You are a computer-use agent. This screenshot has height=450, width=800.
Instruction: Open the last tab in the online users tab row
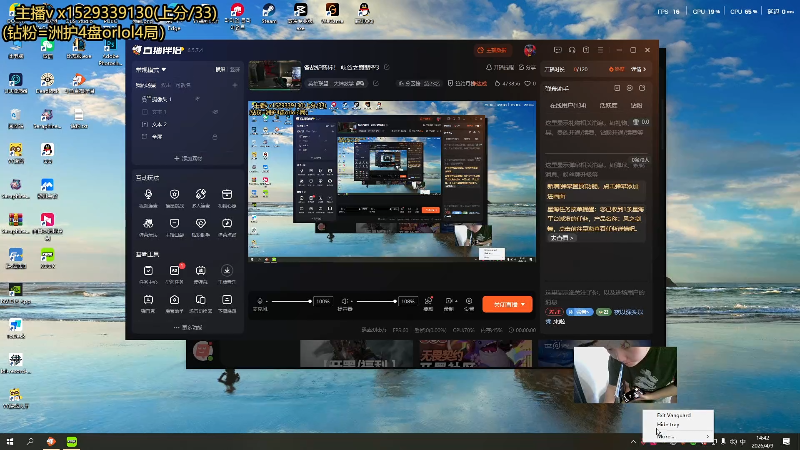pyautogui.click(x=636, y=106)
